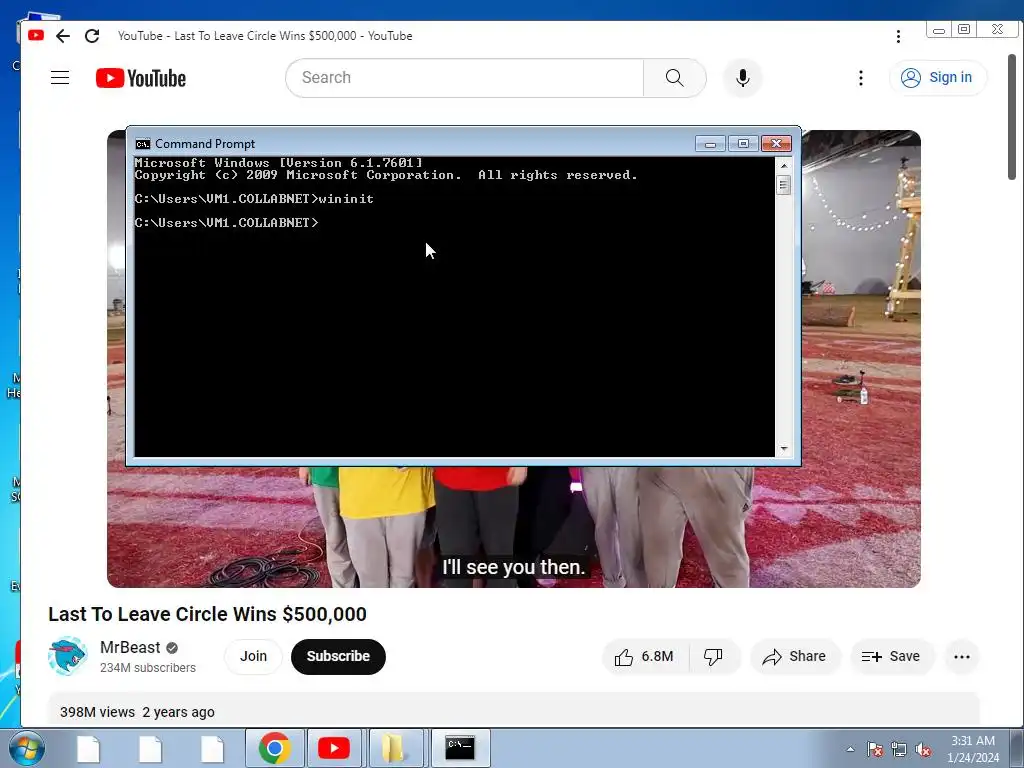This screenshot has height=768, width=1024.
Task: Open the YouTube hamburger guide menu
Action: [60, 78]
